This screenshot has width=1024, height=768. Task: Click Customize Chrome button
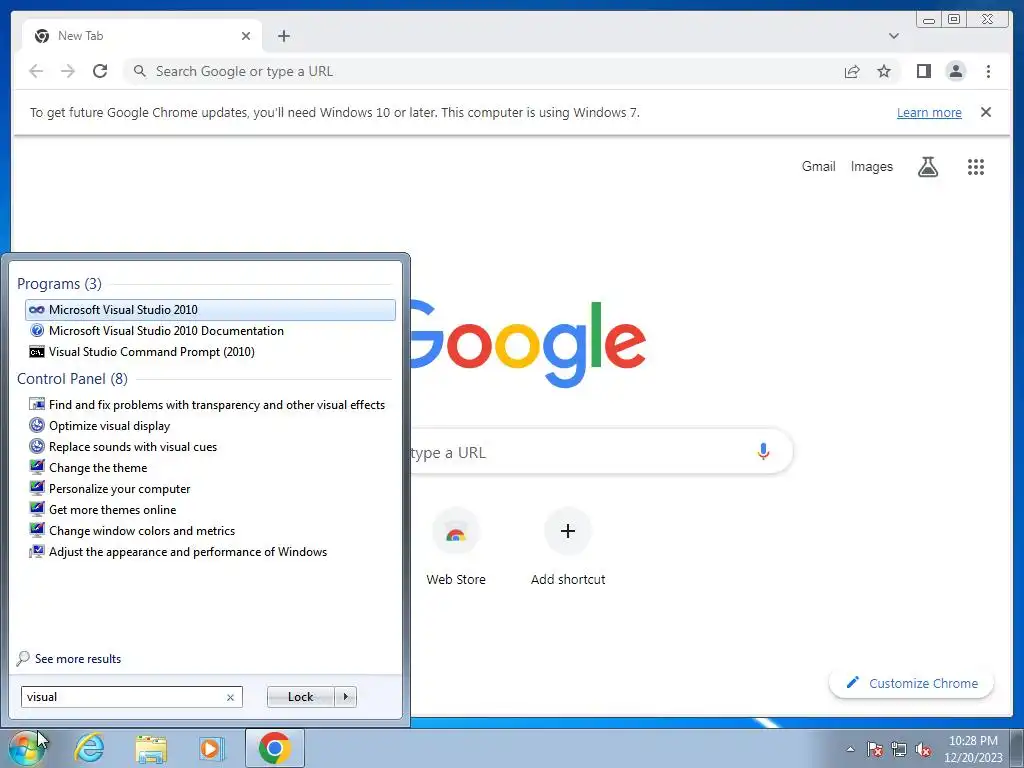click(912, 683)
